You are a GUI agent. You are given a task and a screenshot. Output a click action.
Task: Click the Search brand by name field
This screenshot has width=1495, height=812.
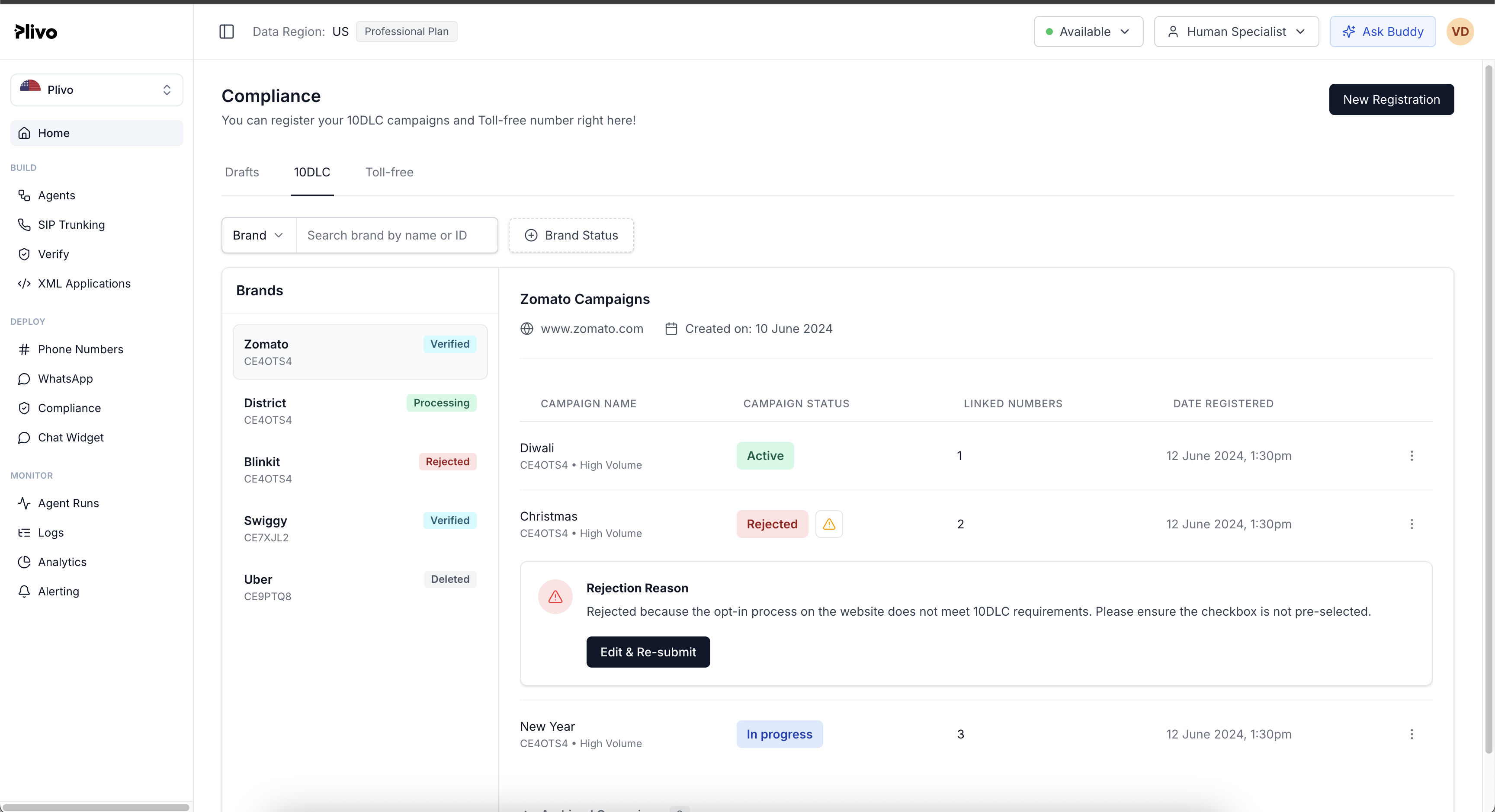coord(397,236)
